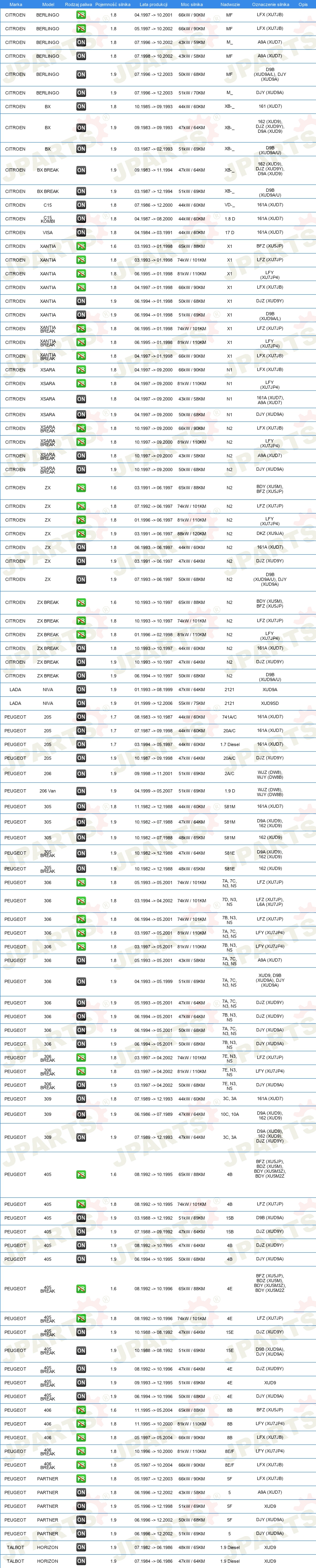Image resolution: width=316 pixels, height=1568 pixels.
Task: Click the PB icon in Peugeot 306 7D, N3, N5 row
Action: [81, 901]
